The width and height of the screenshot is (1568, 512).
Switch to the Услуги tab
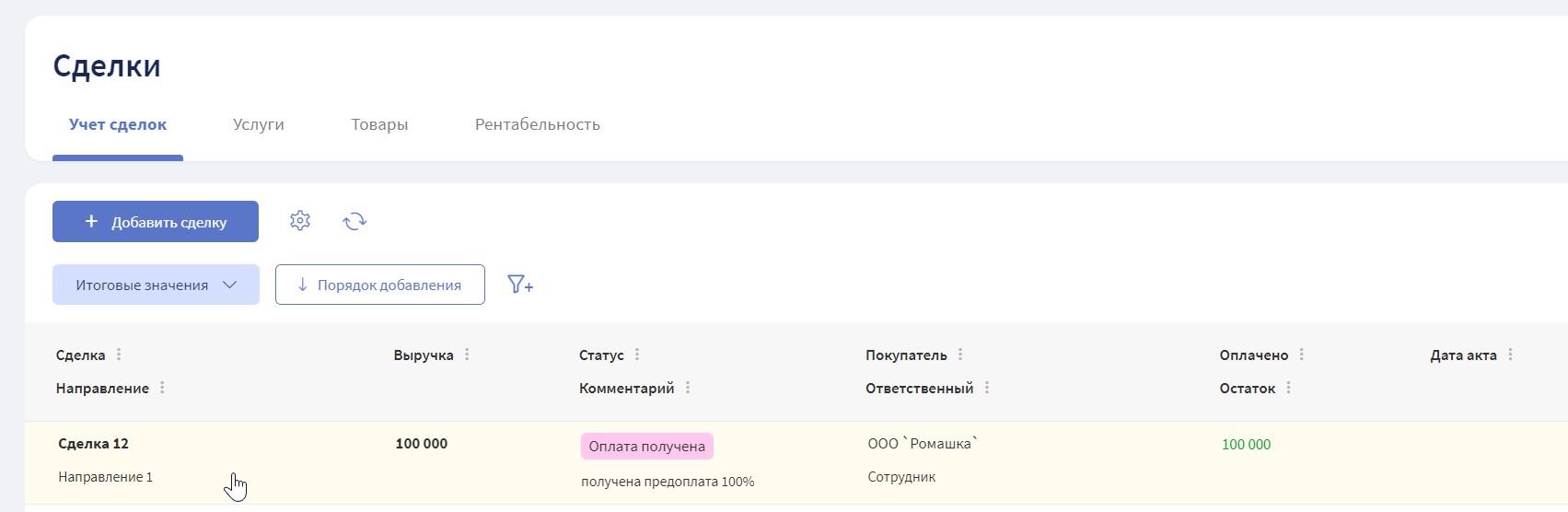(x=259, y=124)
